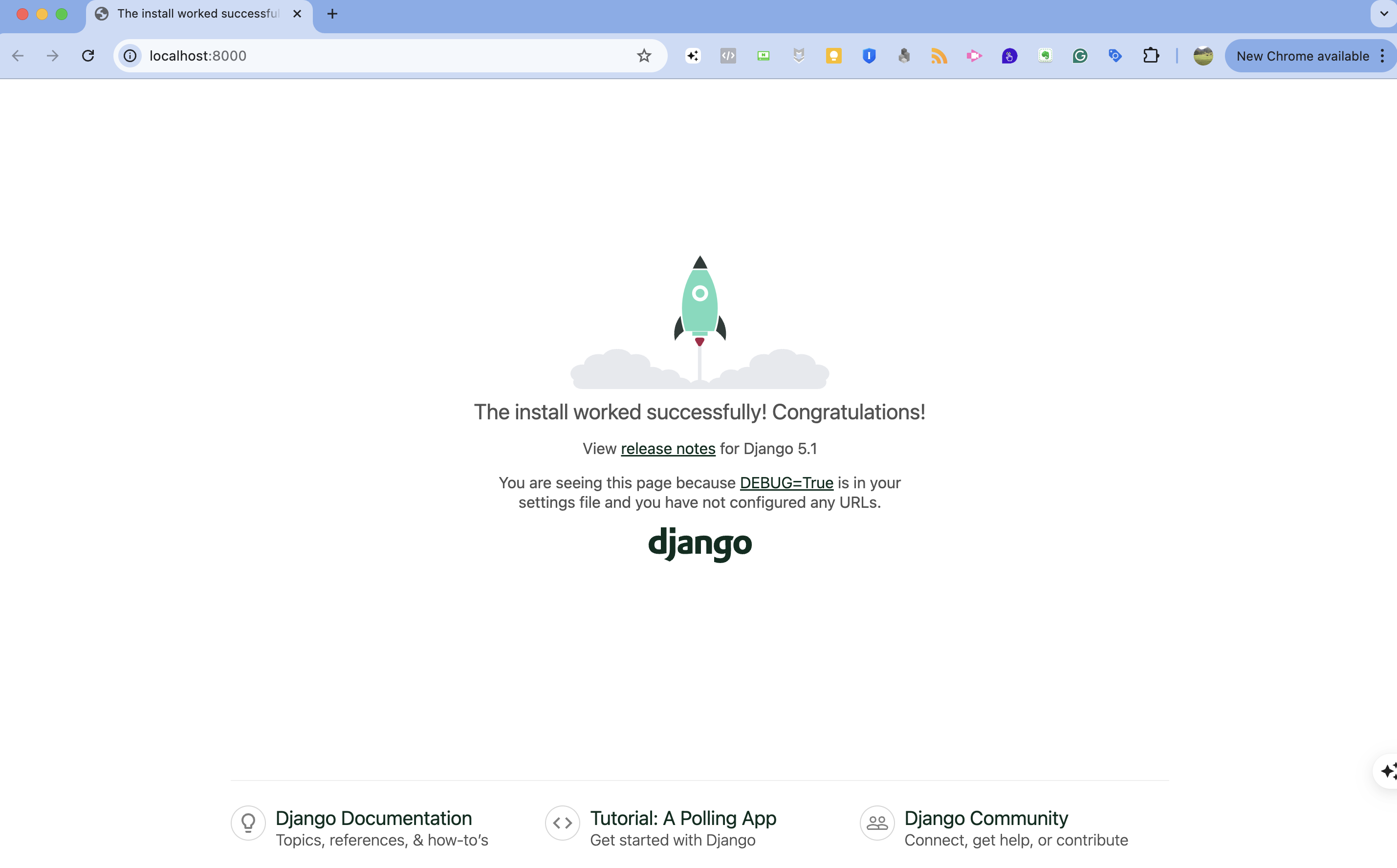Open the green monitor N extension
This screenshot has height=868, width=1397.
[763, 56]
